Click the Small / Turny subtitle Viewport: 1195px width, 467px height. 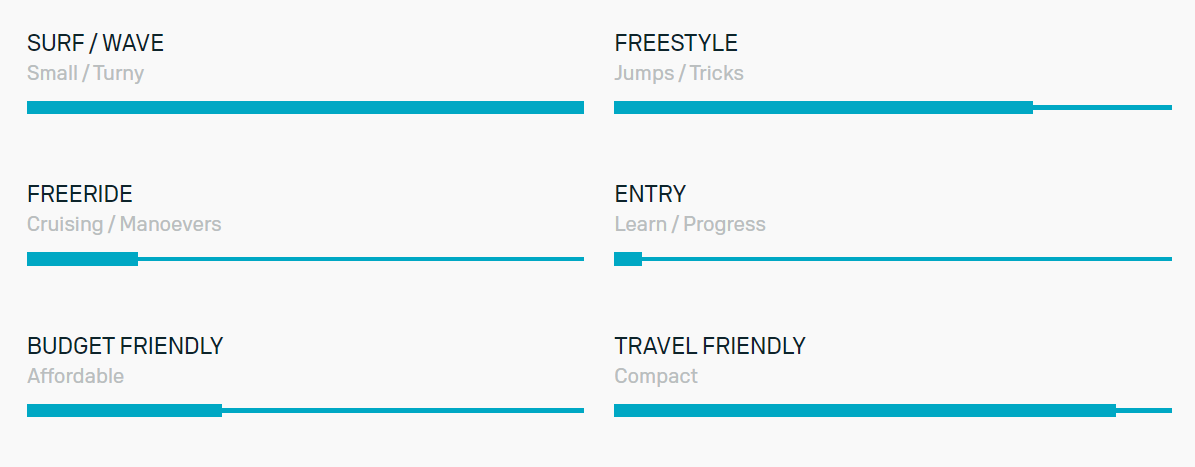85,74
